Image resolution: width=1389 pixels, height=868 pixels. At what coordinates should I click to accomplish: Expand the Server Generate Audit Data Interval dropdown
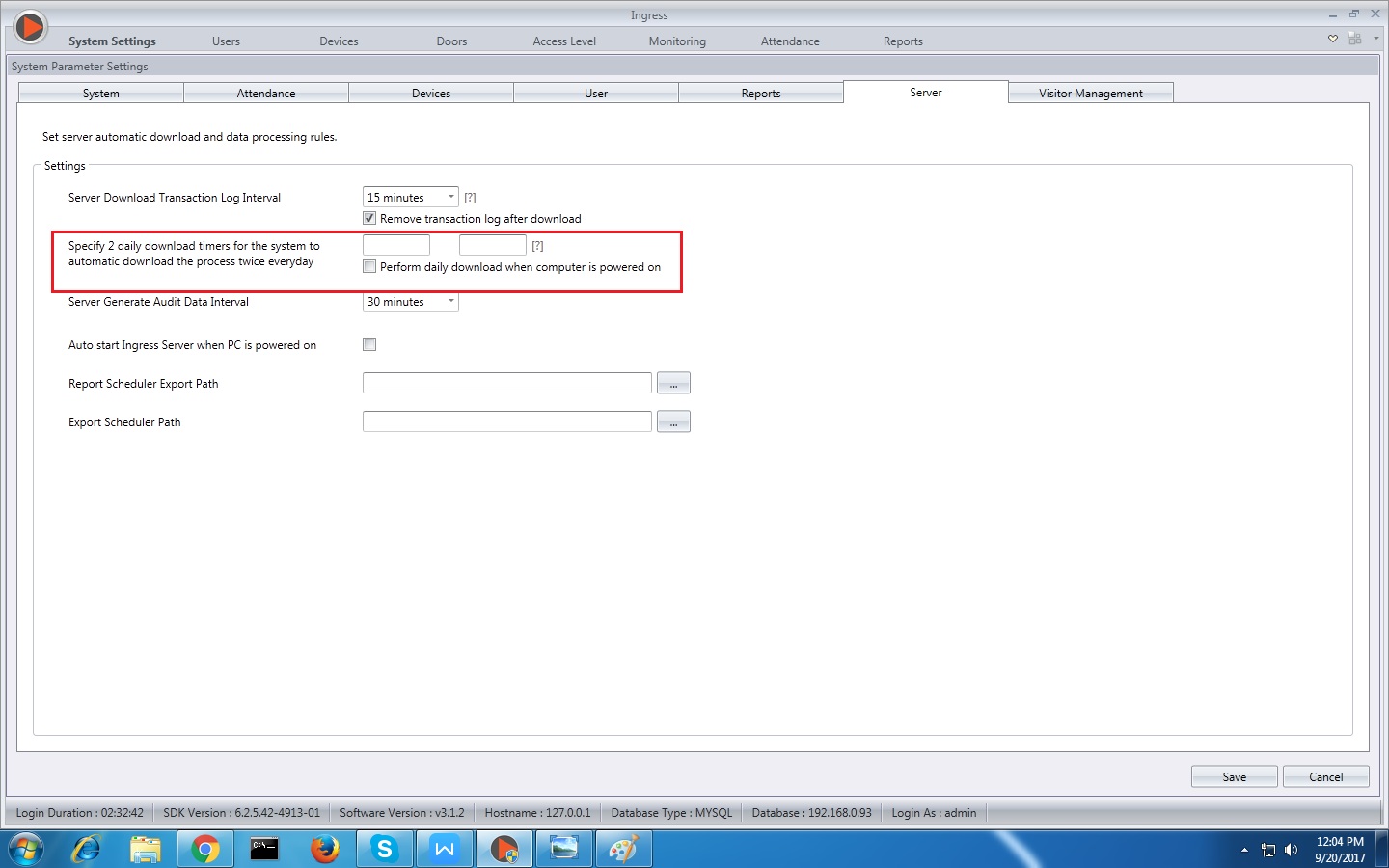coord(411,302)
